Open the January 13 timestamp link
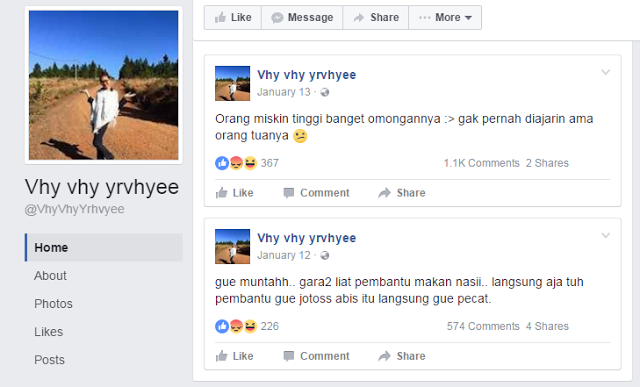Viewport: 640px width, 387px height. coord(284,92)
